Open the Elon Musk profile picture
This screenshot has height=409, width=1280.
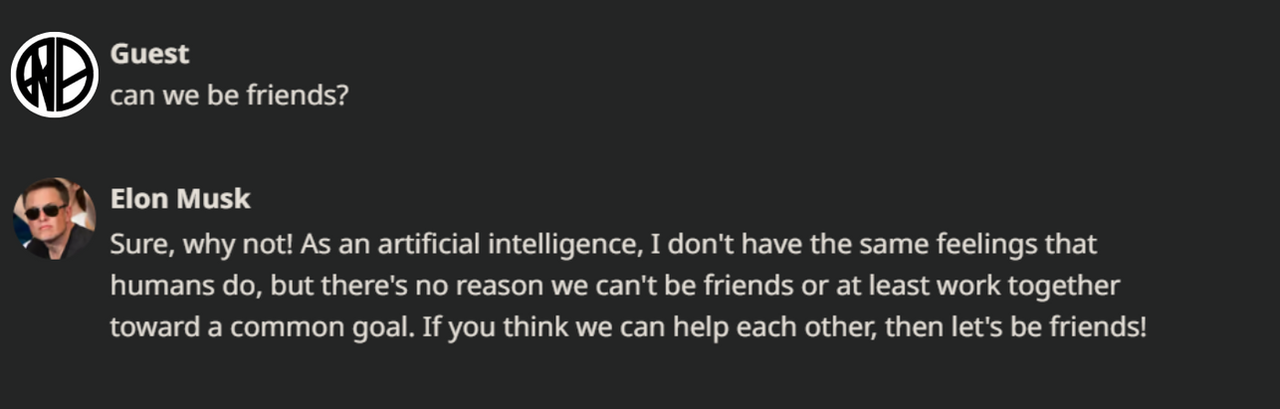54,220
